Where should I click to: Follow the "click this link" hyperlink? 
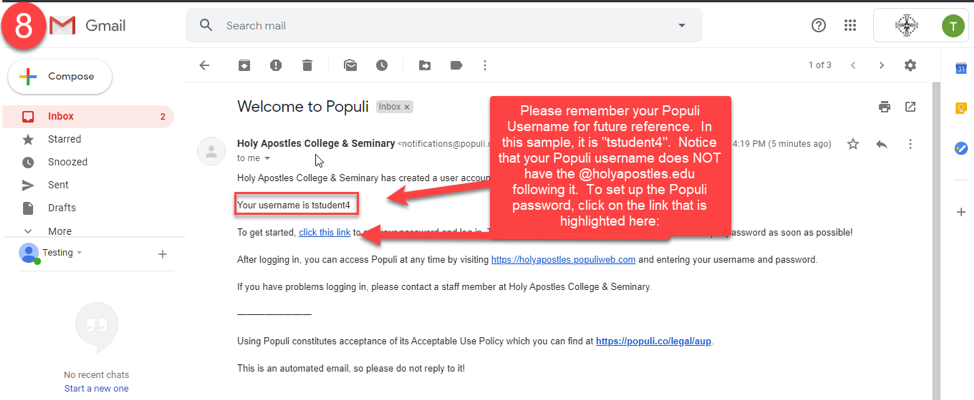click(x=324, y=233)
